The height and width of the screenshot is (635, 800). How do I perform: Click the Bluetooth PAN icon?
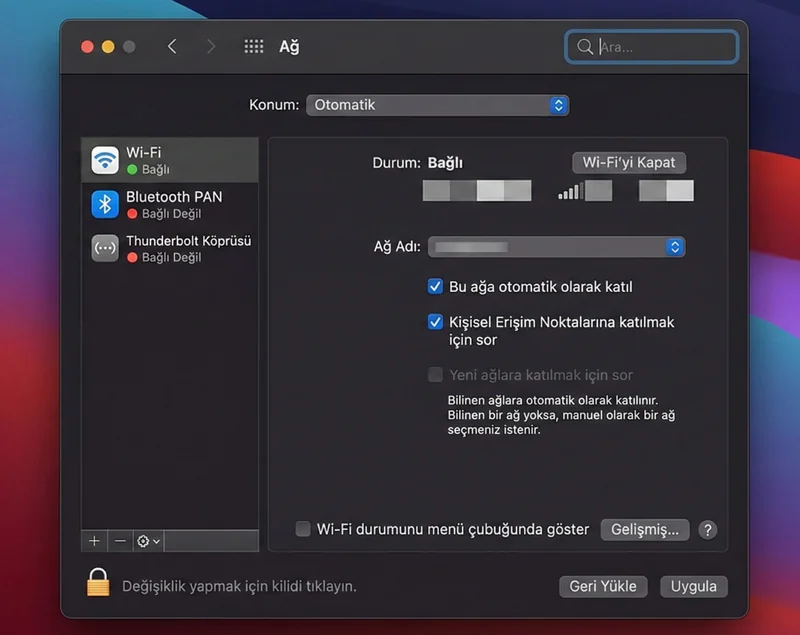[x=105, y=204]
